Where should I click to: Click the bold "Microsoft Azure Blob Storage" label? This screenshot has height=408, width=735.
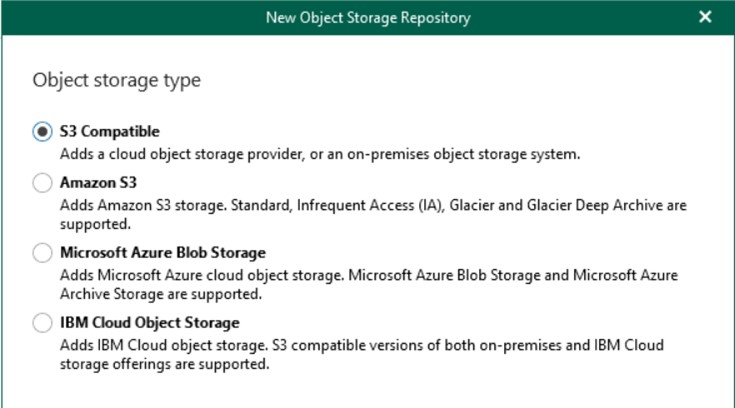click(x=163, y=253)
